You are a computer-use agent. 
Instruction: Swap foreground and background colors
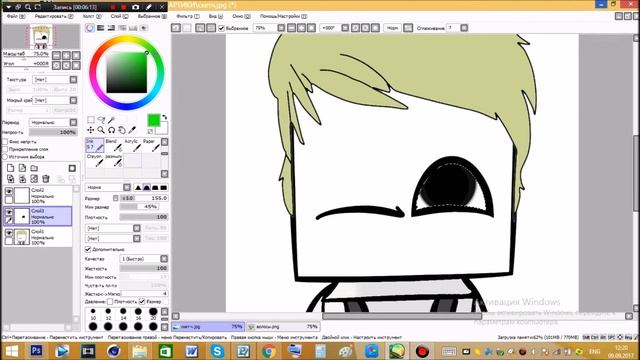click(164, 117)
